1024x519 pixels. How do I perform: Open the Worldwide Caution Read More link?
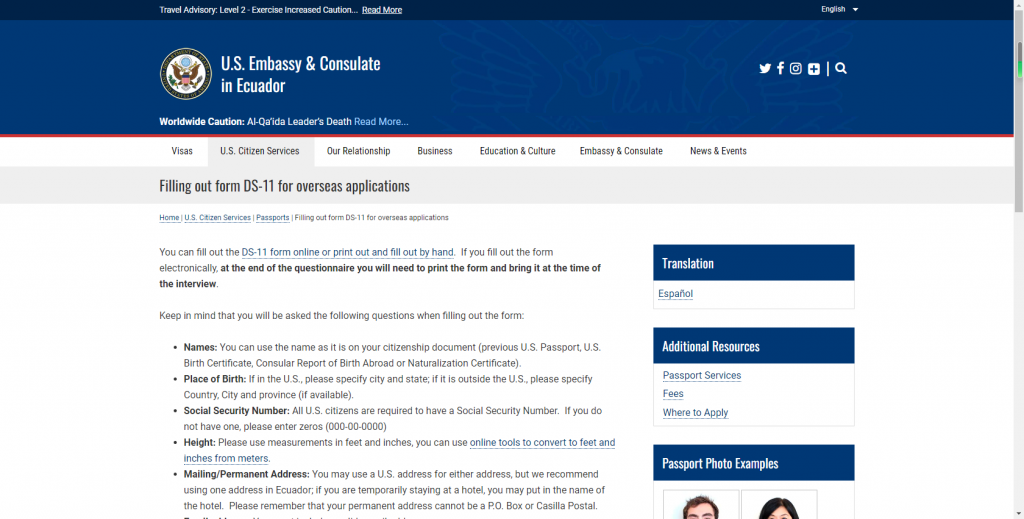coord(381,121)
